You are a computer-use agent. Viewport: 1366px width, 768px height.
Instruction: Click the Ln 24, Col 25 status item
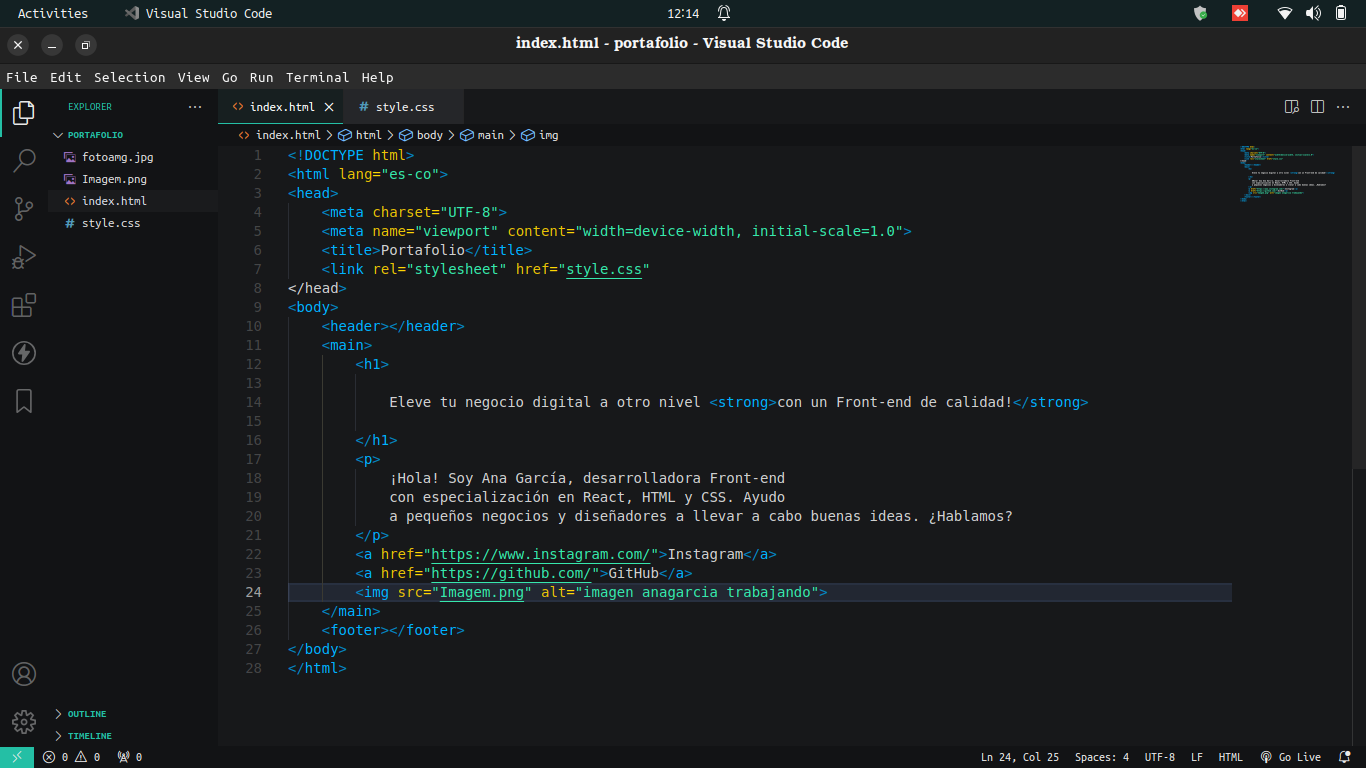point(1020,757)
